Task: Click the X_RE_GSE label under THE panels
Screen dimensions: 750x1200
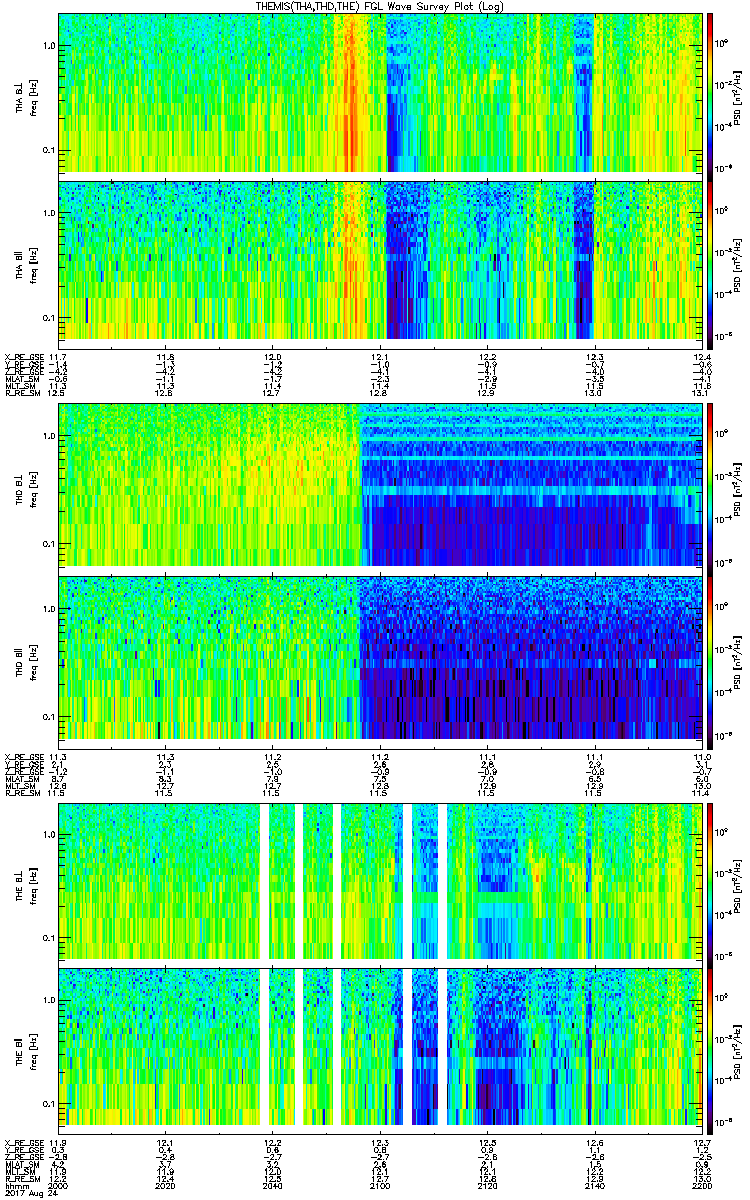Action: click(22, 1142)
